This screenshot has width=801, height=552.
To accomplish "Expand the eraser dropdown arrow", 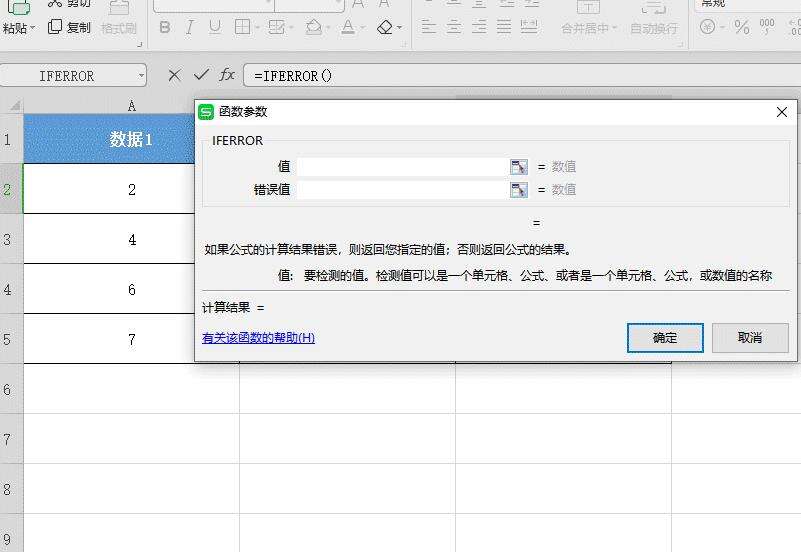I will pos(399,28).
